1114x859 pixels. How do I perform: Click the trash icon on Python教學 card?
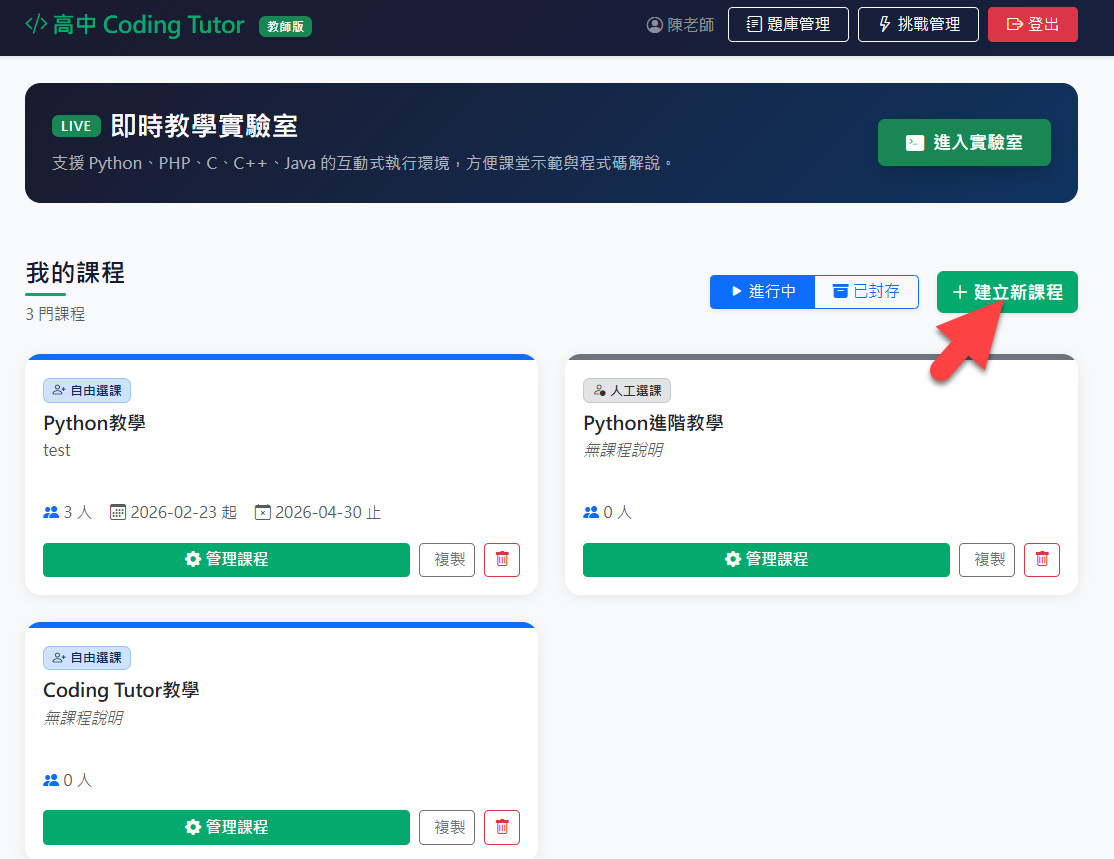(502, 560)
